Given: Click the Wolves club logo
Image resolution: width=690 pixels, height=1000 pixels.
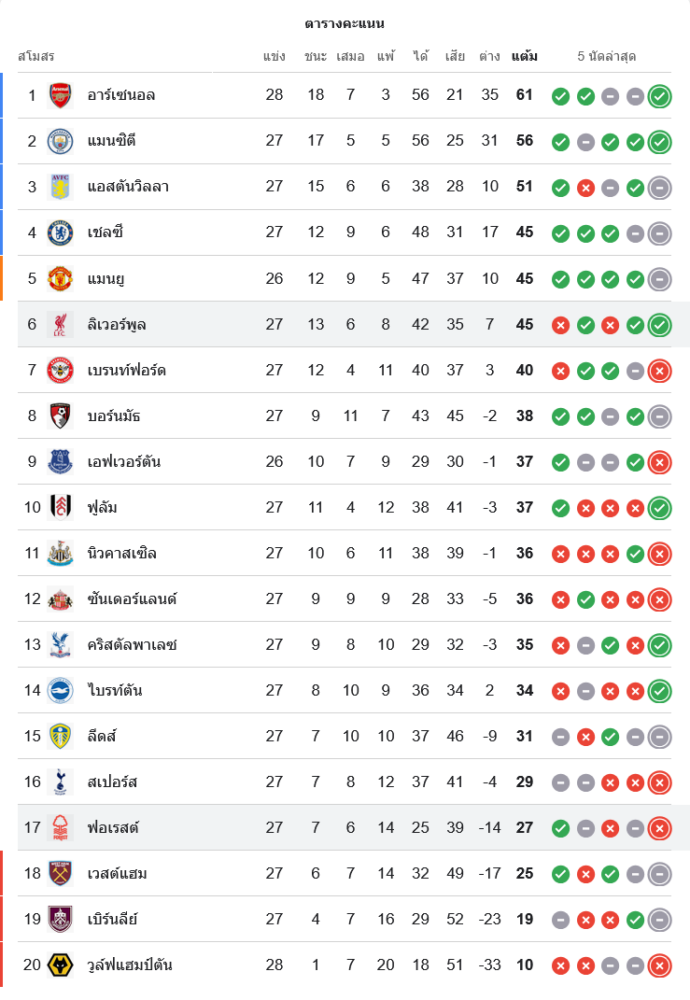Looking at the screenshot, I should tap(61, 965).
